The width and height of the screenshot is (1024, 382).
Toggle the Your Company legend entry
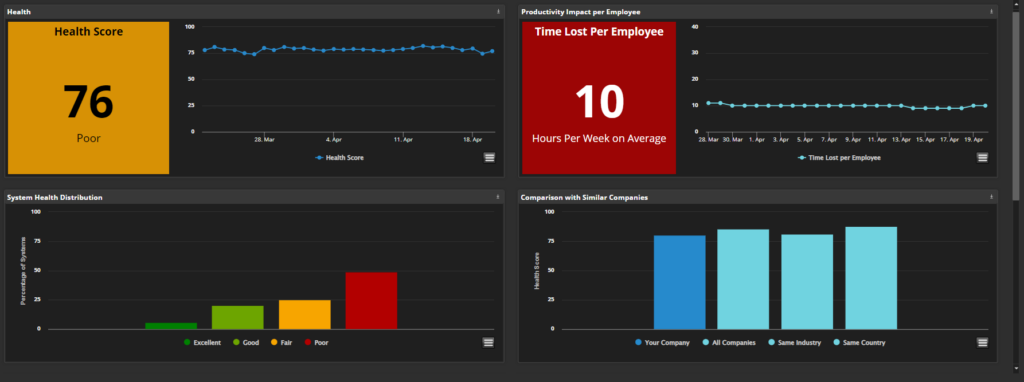662,342
